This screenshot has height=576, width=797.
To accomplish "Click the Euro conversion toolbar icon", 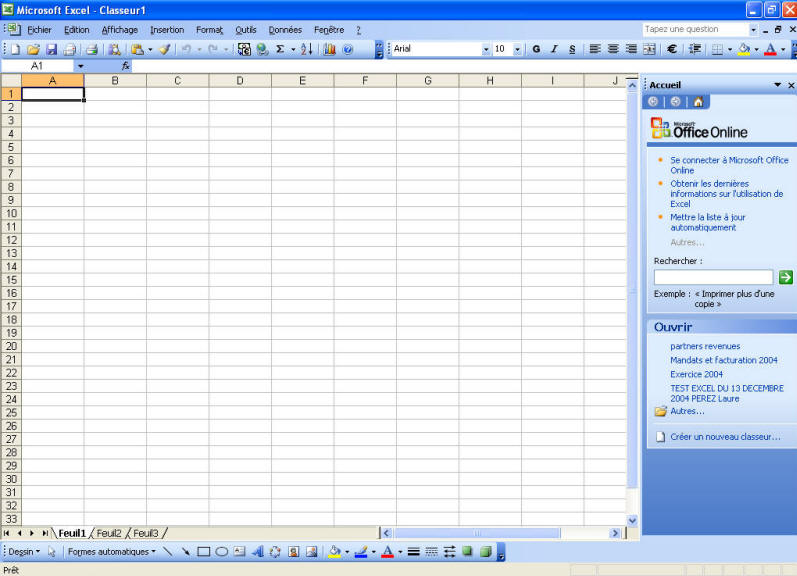I will pos(244,49).
